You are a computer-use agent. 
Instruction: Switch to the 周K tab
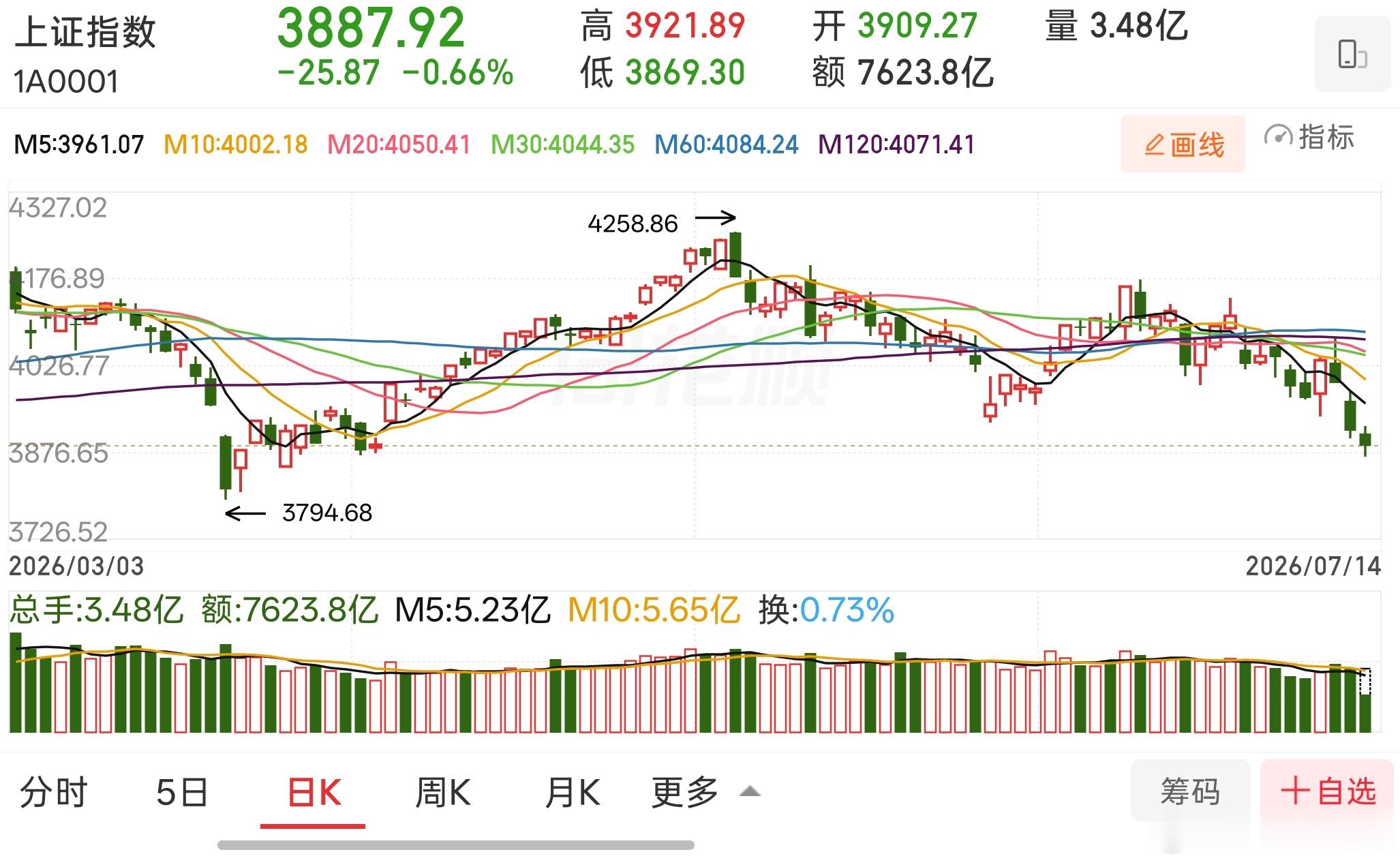click(443, 792)
